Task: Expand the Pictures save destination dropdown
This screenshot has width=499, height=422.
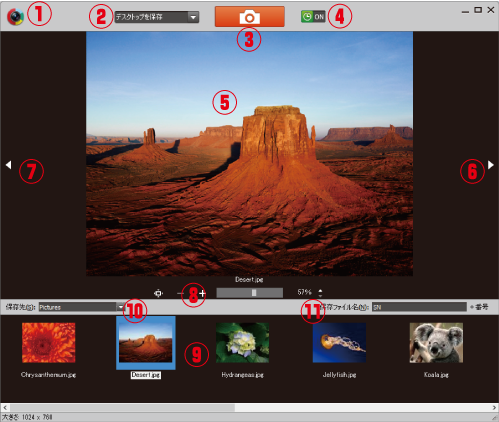Action: point(120,307)
